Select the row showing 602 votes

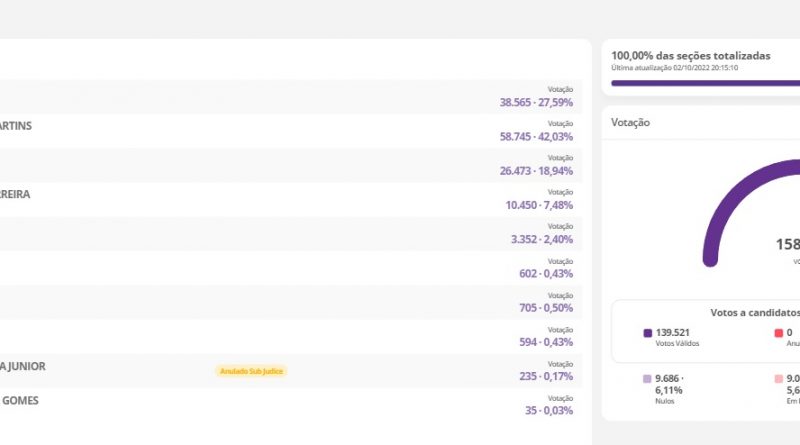pos(290,268)
